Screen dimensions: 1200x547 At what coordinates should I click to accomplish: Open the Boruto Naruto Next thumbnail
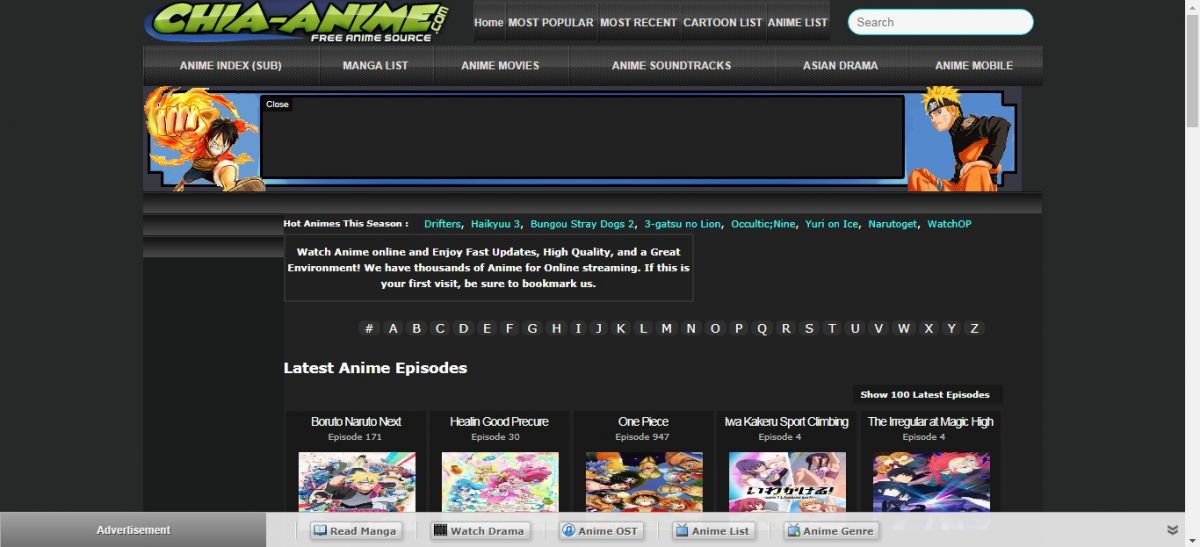click(356, 481)
